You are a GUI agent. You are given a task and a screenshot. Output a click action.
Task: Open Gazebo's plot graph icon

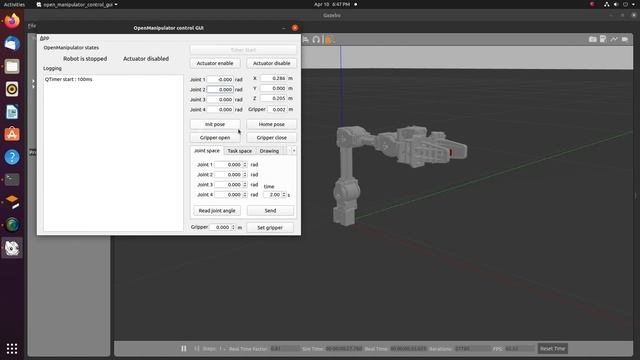tap(614, 39)
